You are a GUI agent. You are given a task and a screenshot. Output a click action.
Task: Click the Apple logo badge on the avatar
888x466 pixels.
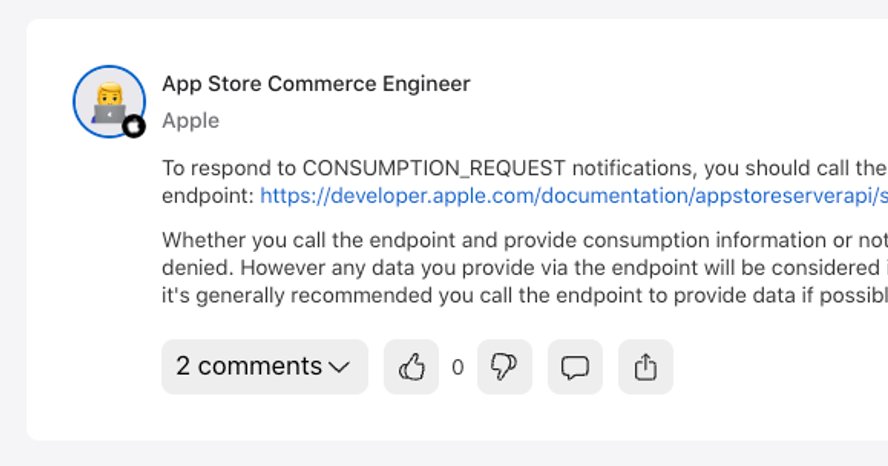(x=134, y=126)
